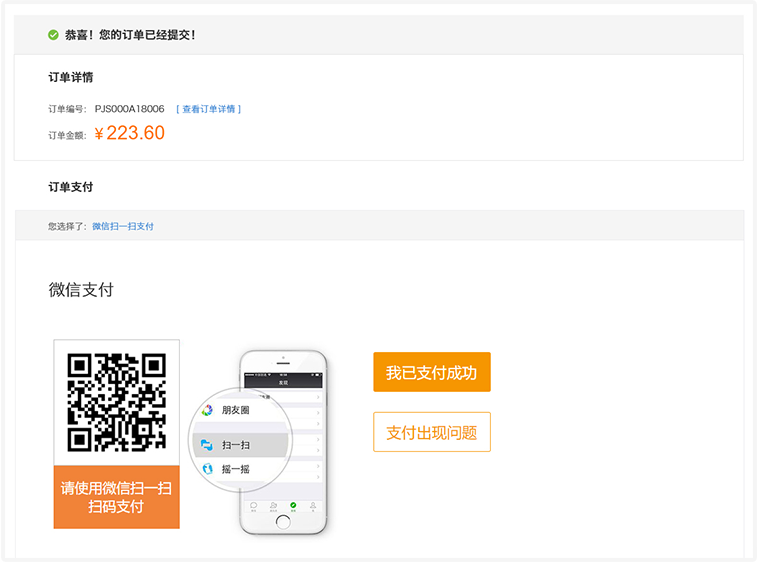Image resolution: width=758 pixels, height=563 pixels.
Task: Click the 订单详情 heading
Action: click(x=71, y=77)
